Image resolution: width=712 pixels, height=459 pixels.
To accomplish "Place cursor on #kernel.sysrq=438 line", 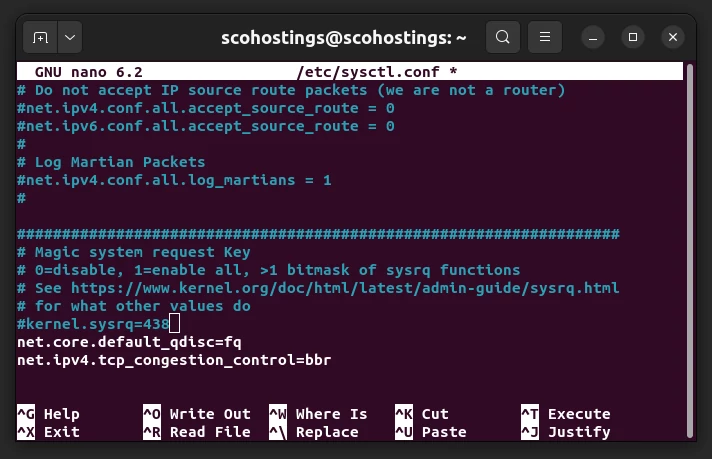I will click(93, 324).
